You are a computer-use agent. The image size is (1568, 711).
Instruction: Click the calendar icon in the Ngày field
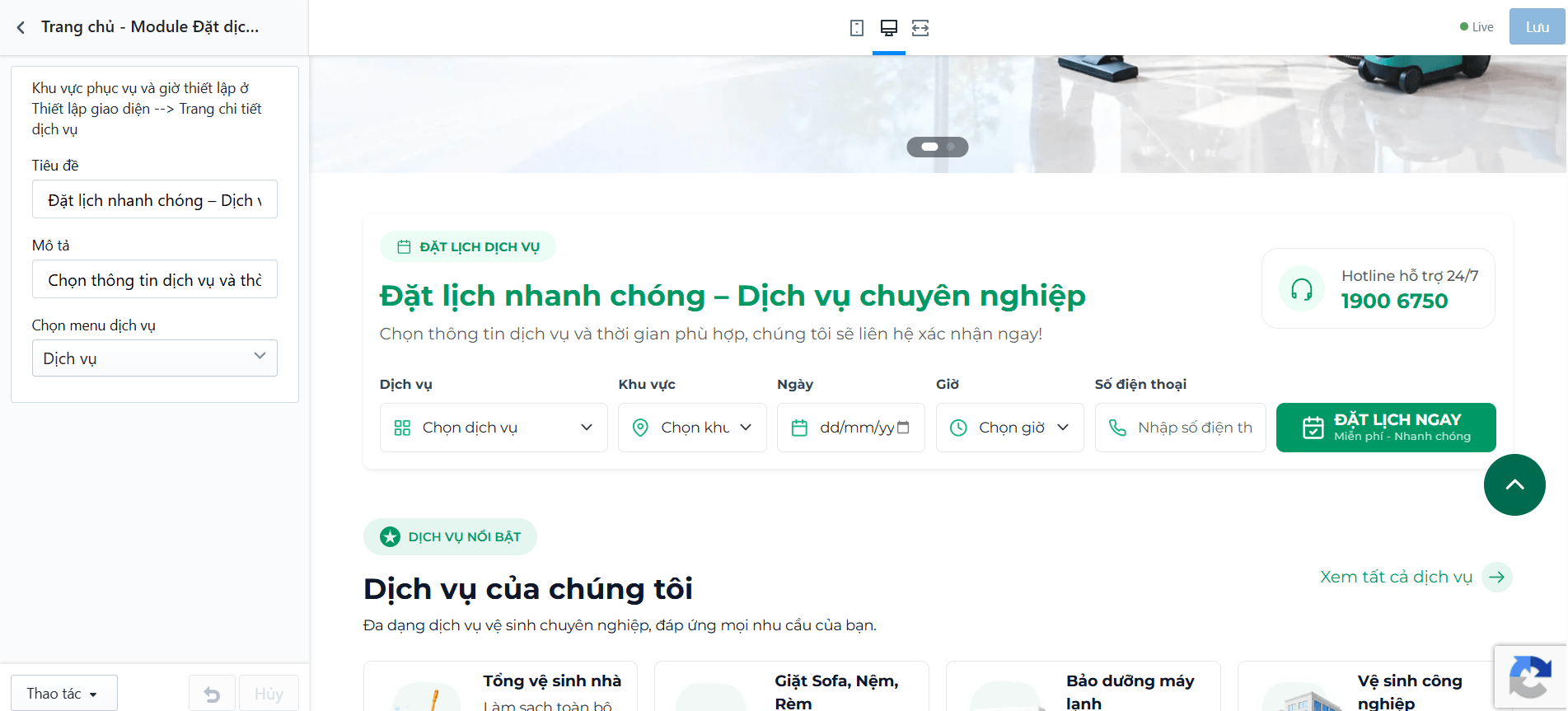pyautogui.click(x=799, y=428)
